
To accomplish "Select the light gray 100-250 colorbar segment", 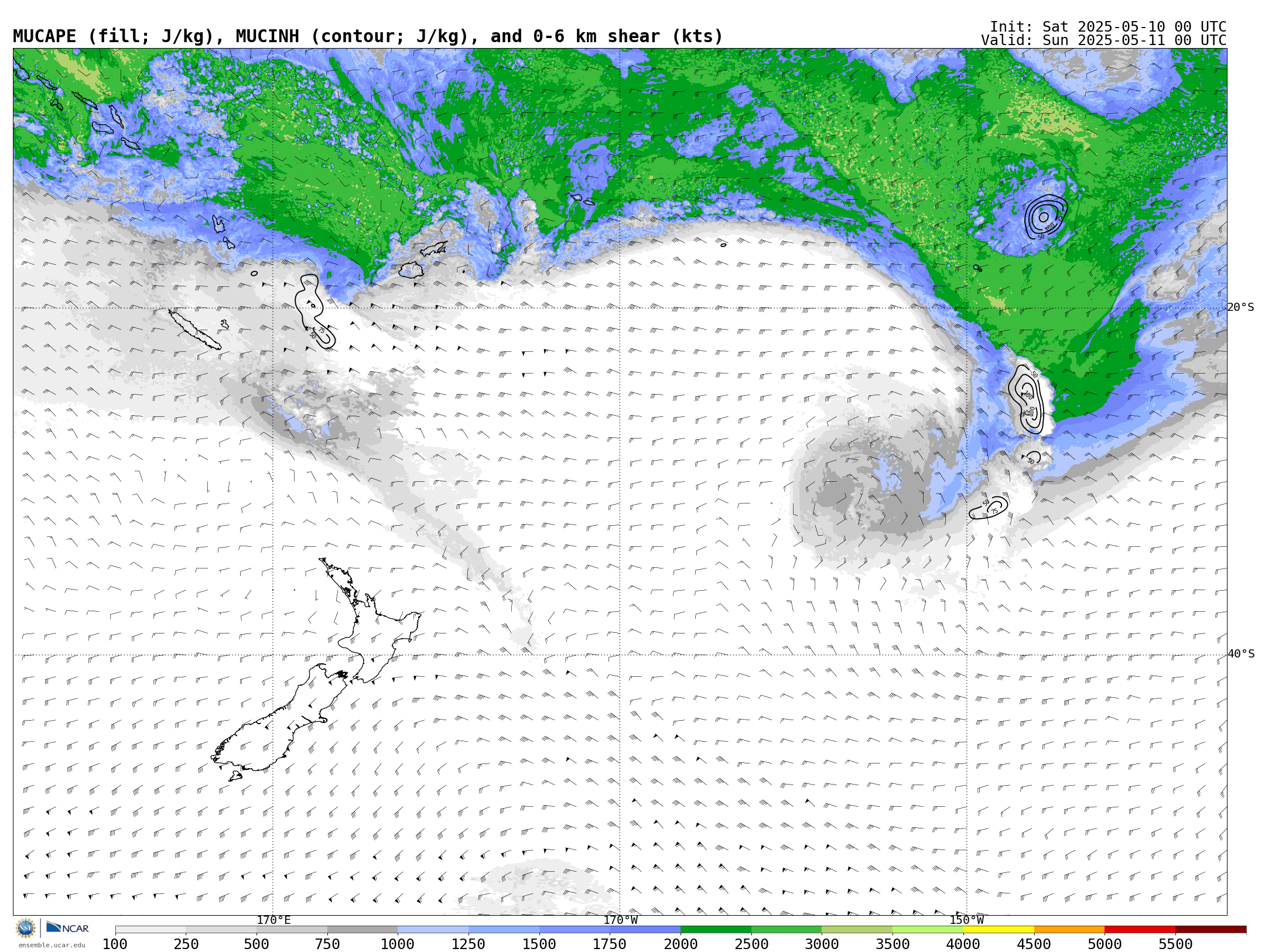I will coord(151,930).
